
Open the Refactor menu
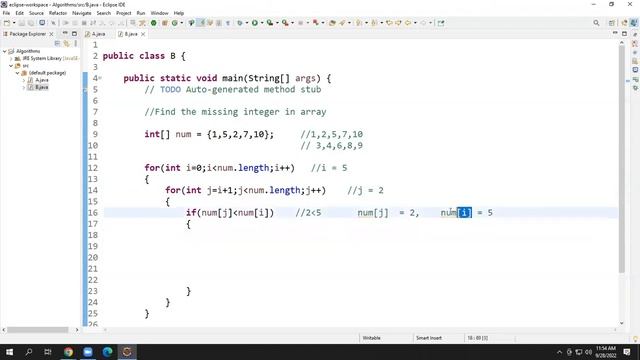click(58, 13)
